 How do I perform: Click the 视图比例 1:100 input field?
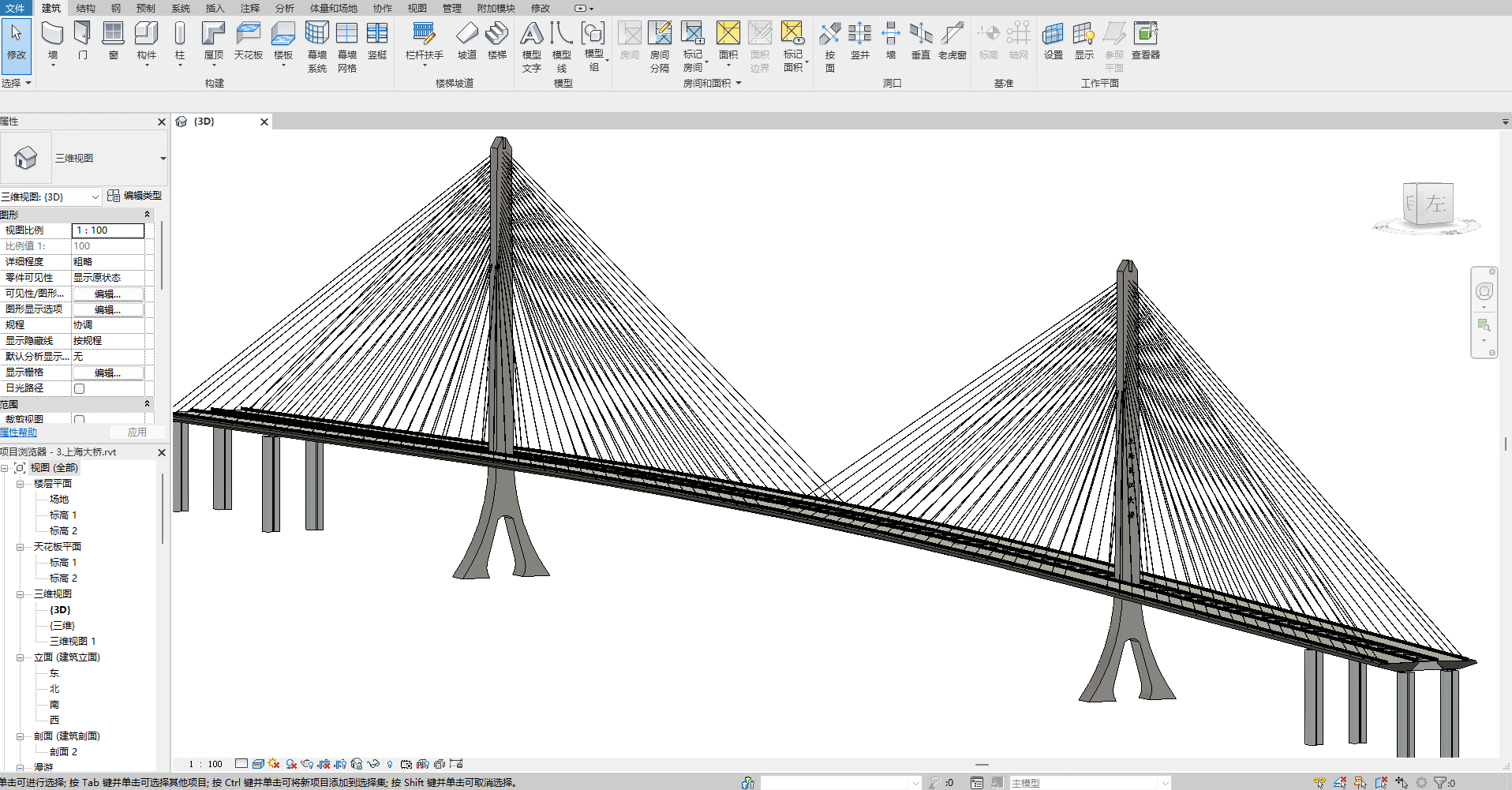108,230
